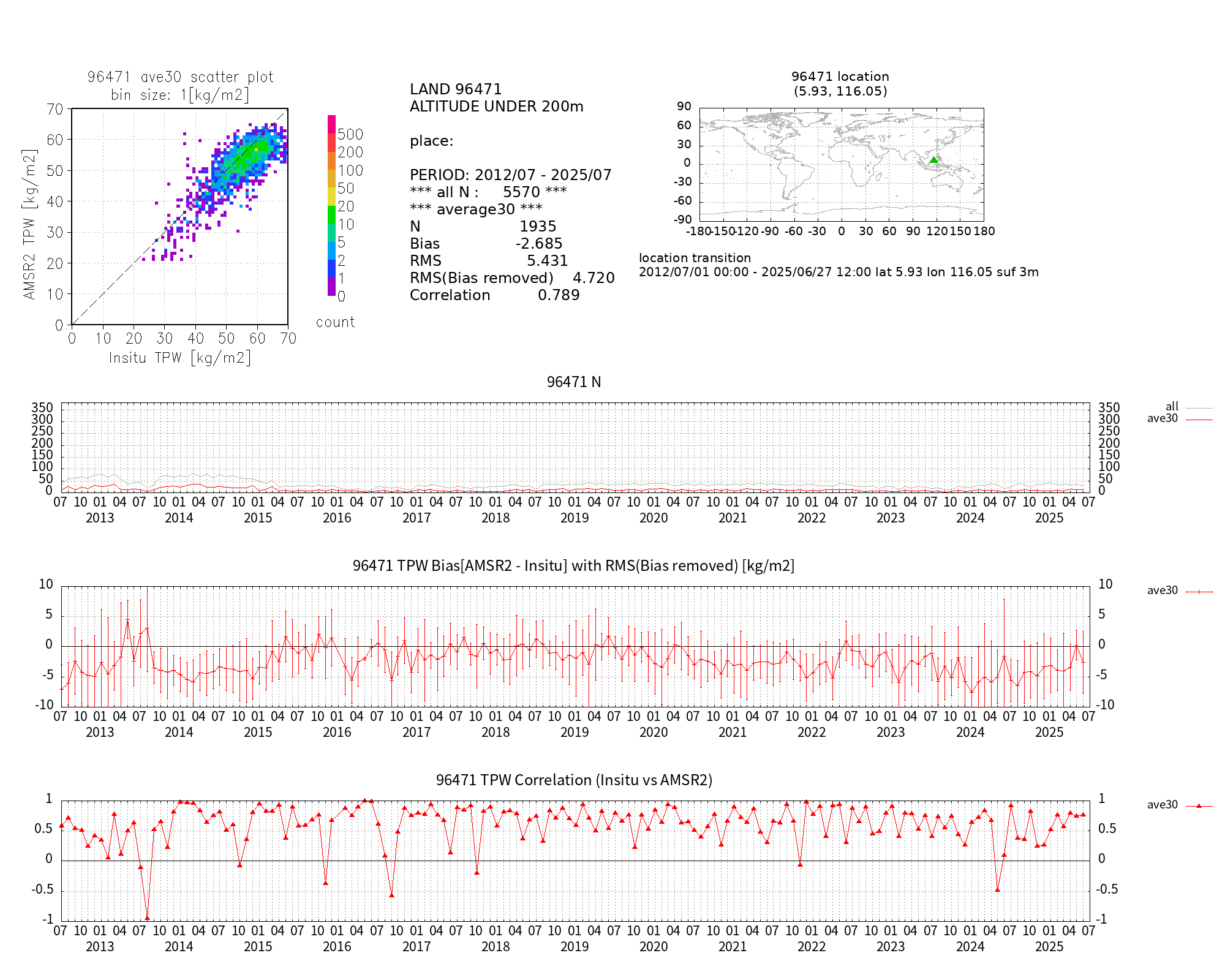1225x980 pixels.
Task: Click 'ave30' legend in Bias chart
Action: (1180, 590)
